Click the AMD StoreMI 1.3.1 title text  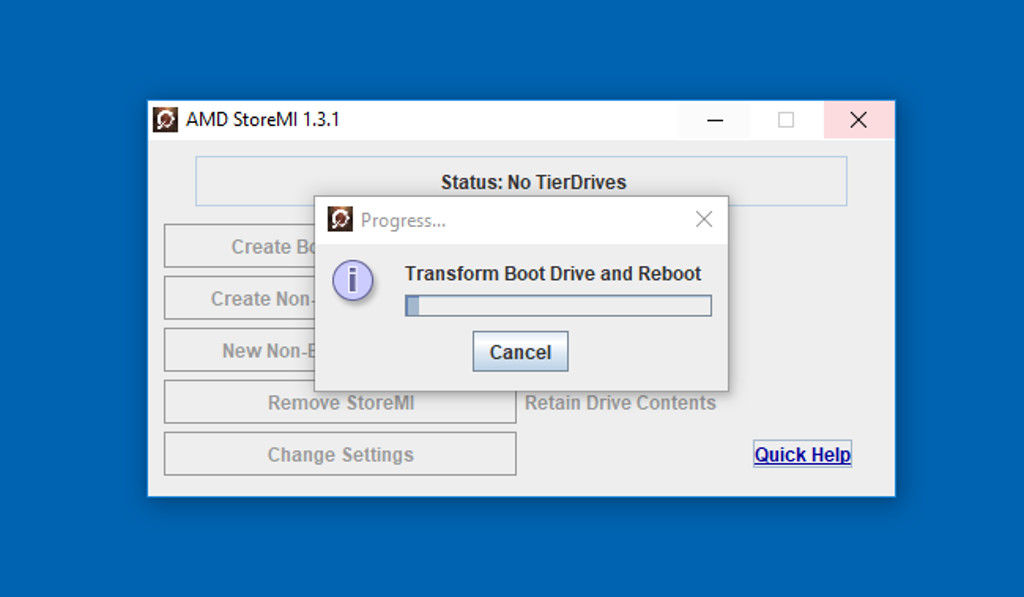click(263, 120)
